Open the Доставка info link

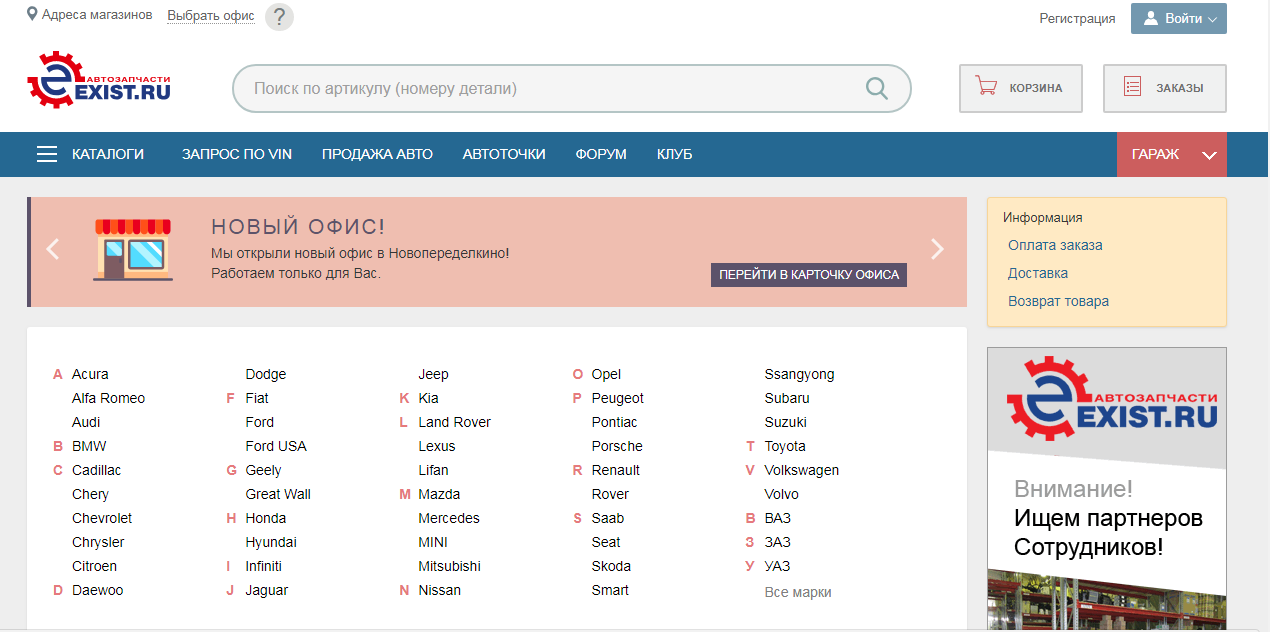[x=1038, y=273]
